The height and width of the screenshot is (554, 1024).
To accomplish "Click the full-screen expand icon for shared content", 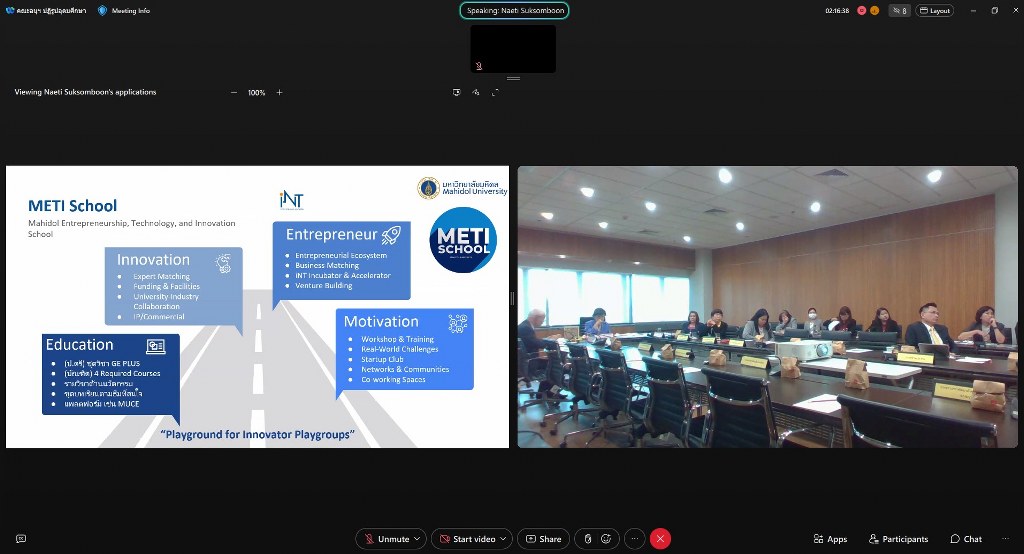I will click(x=494, y=92).
